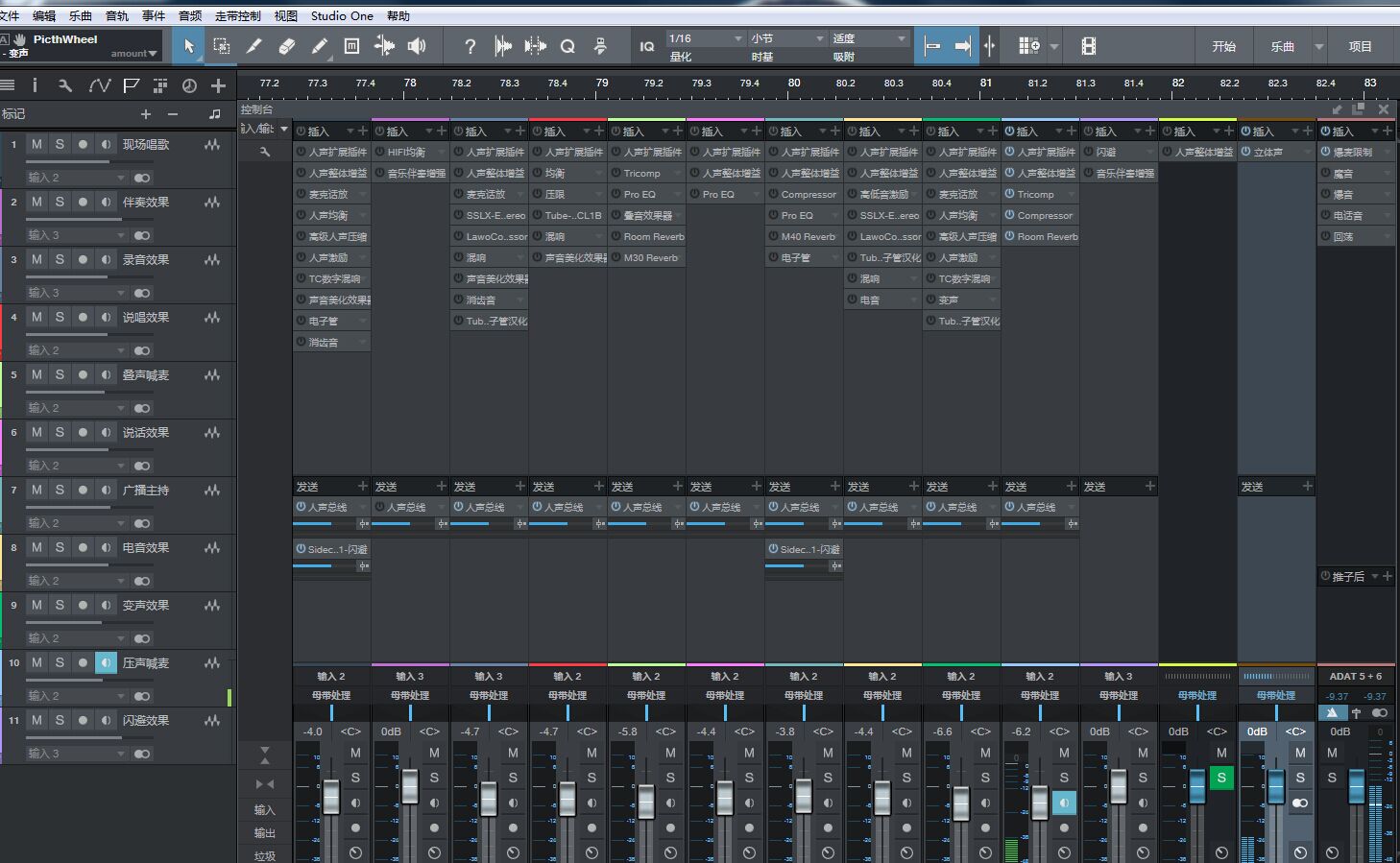Switch to the 项目 page
Screen dimensions: 1400x863
pyautogui.click(x=1361, y=46)
